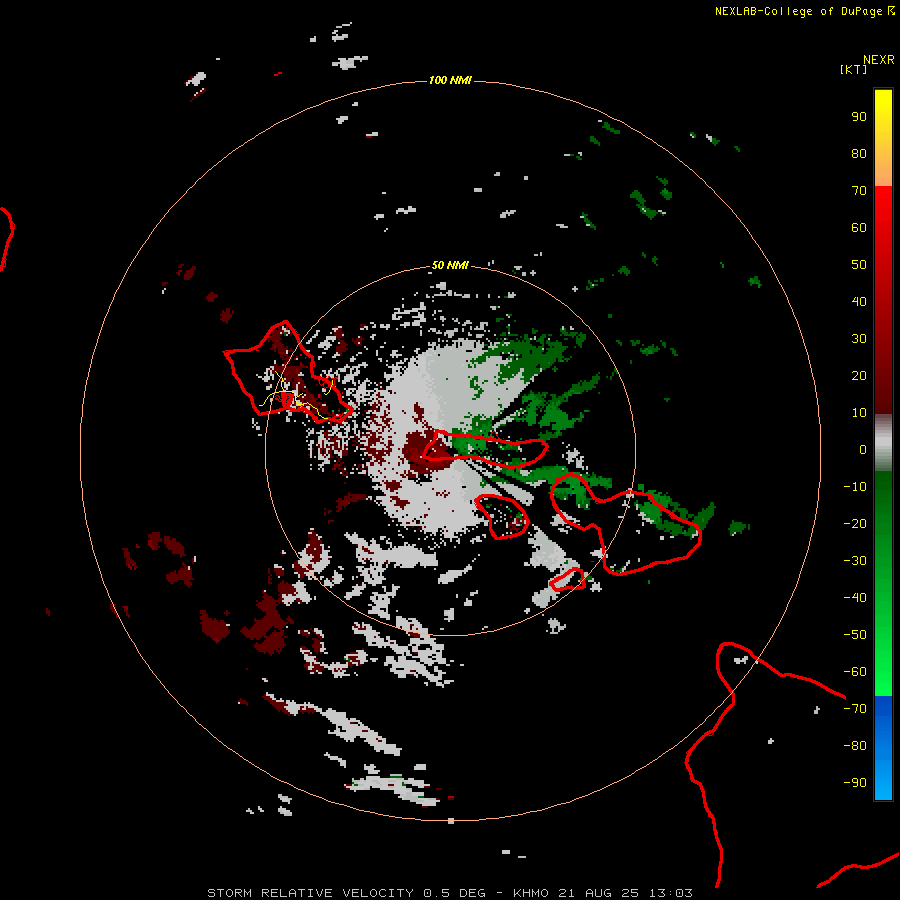
Task: Click the -50 value on the velocity scale
Action: [x=855, y=635]
